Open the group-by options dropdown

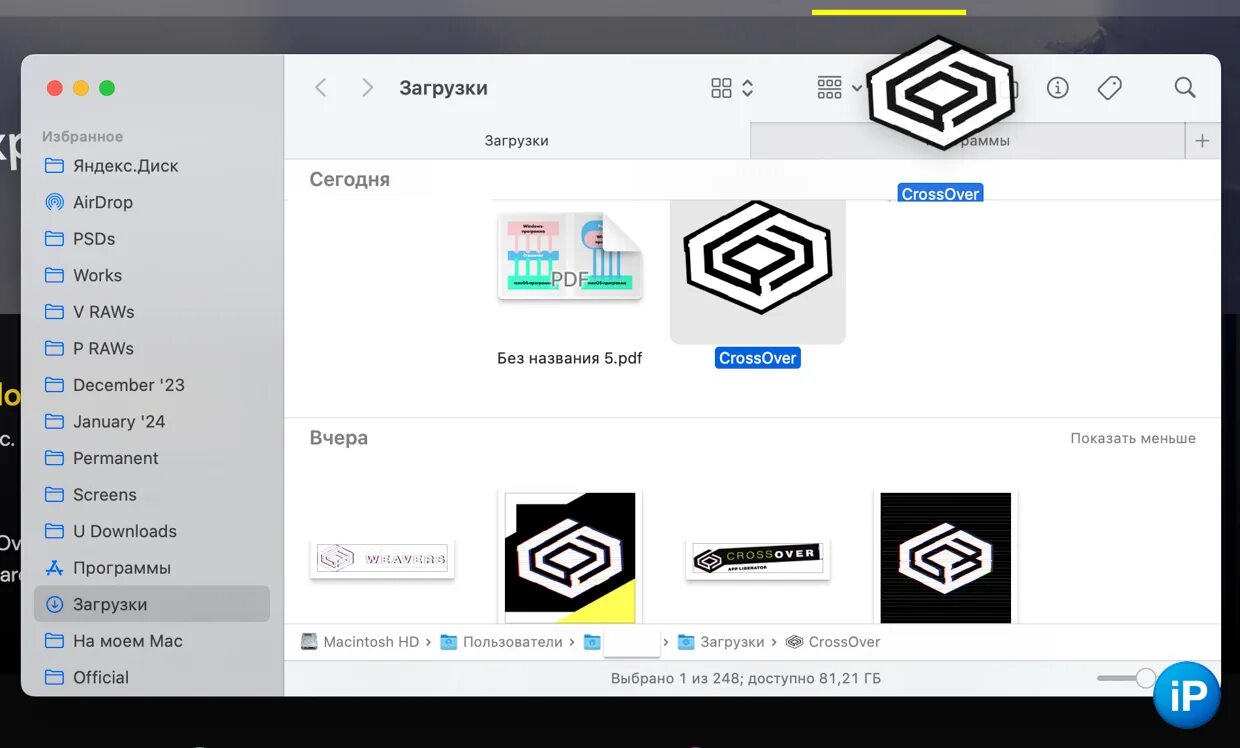(839, 88)
